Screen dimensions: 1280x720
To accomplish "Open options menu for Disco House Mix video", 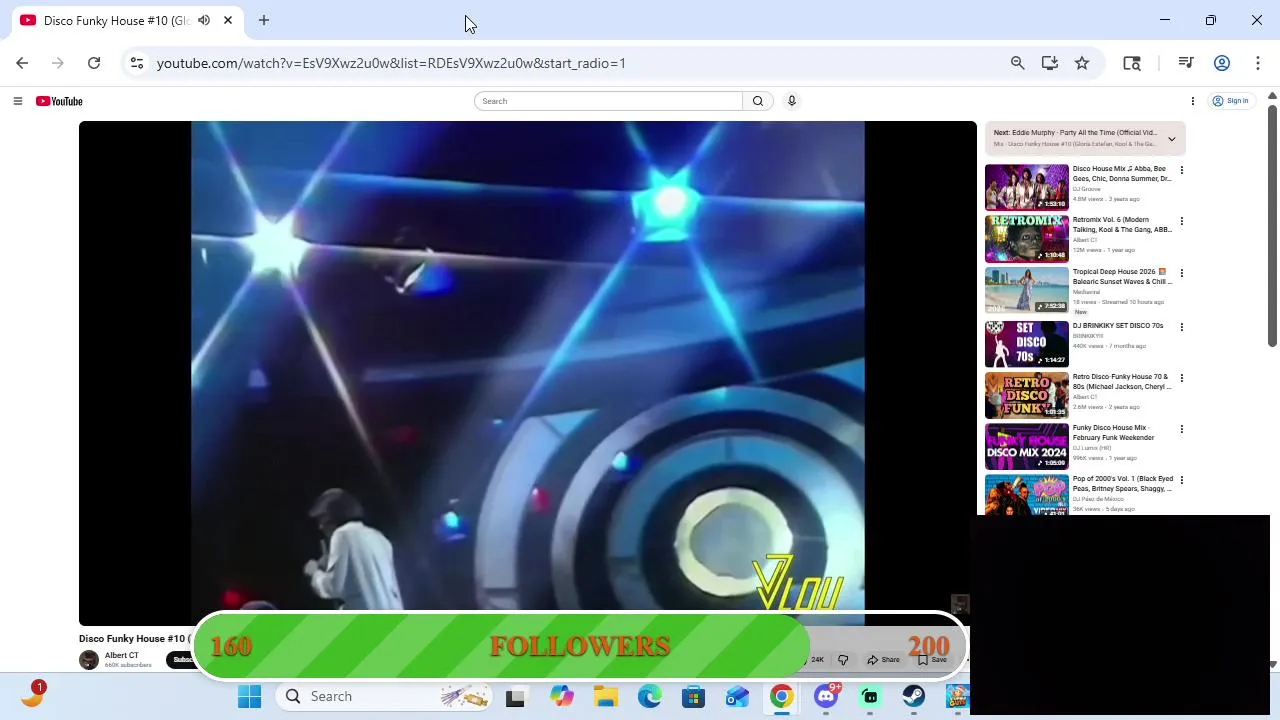I will [x=1182, y=170].
